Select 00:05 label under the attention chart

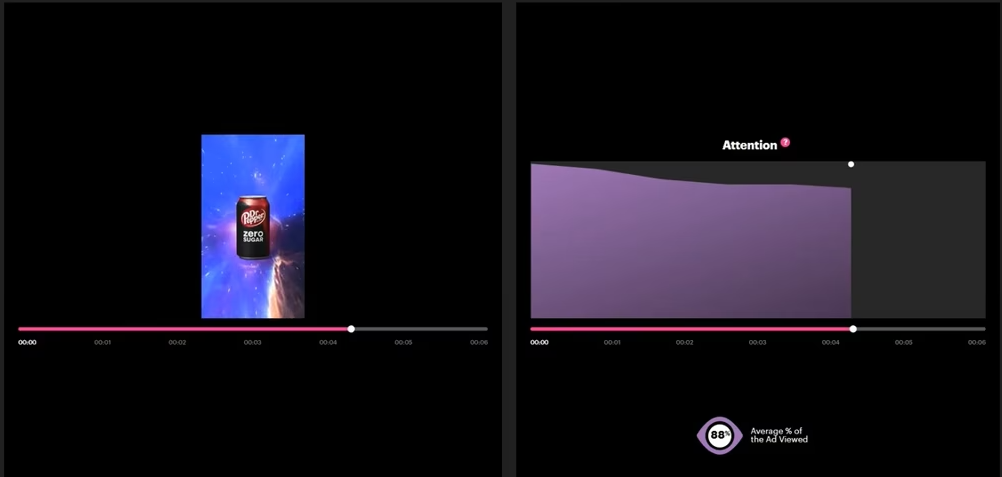point(904,343)
